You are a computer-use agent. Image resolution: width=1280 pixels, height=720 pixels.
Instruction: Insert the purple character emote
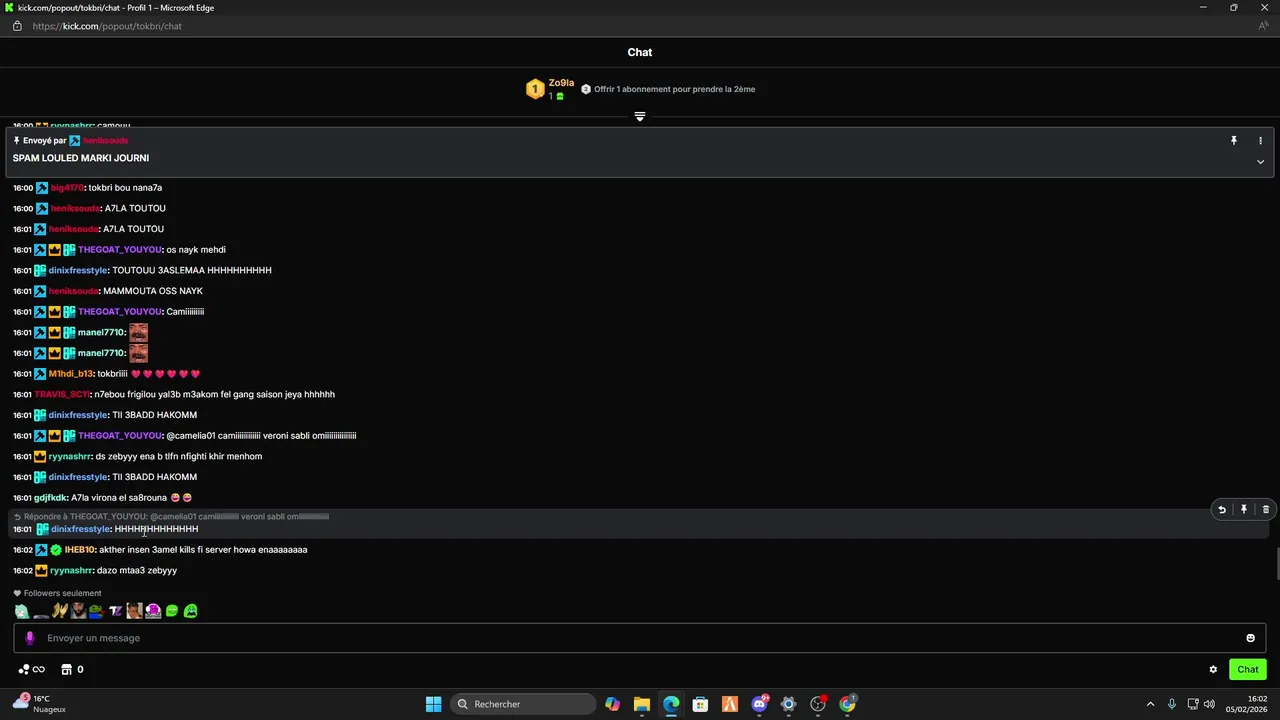pos(153,611)
